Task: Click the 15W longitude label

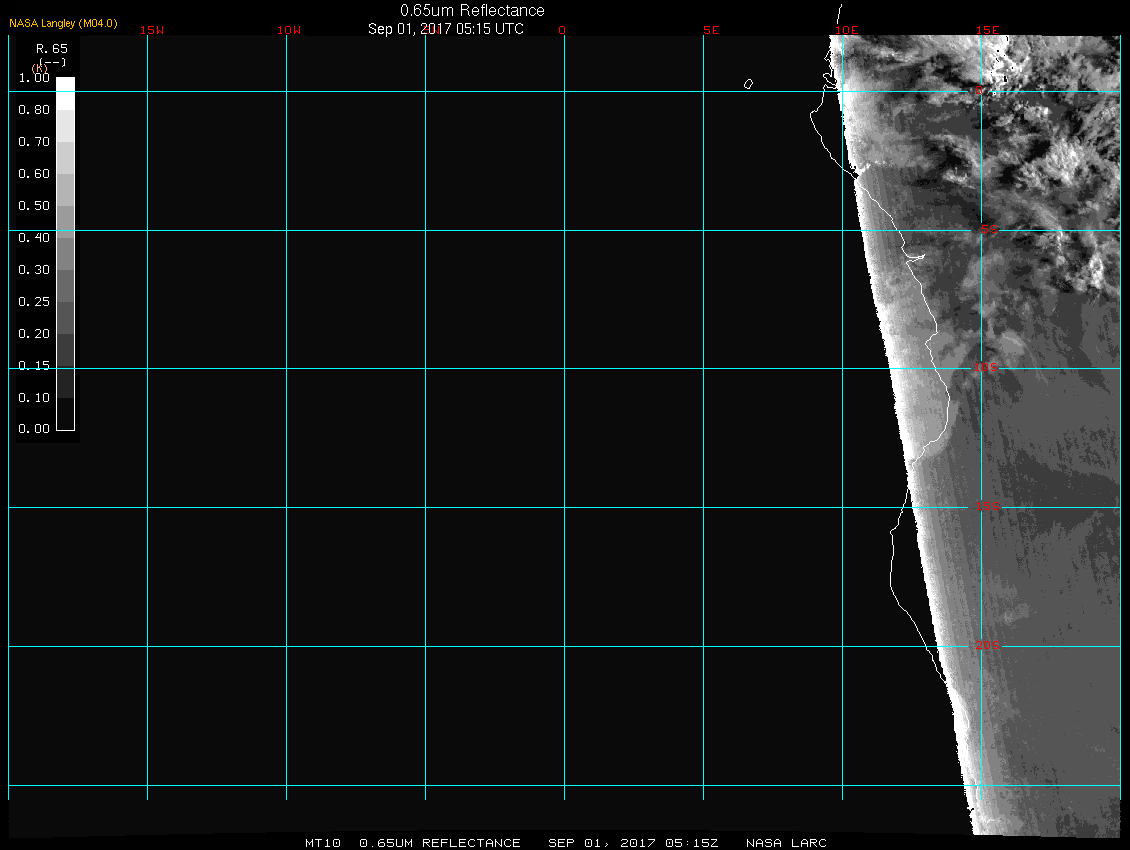Action: [x=152, y=30]
